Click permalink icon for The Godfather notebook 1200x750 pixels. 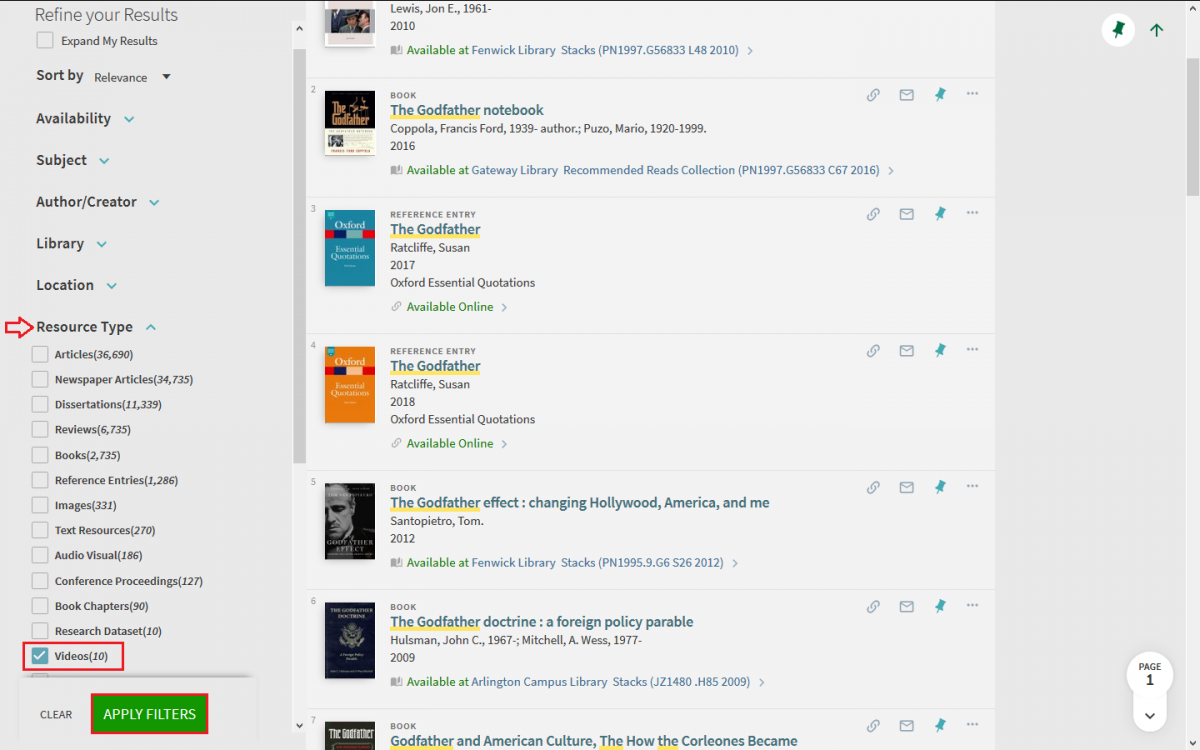[x=873, y=95]
